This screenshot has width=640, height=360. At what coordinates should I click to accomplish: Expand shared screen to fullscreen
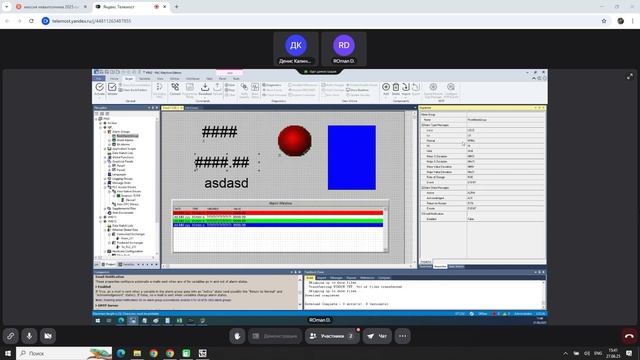[630, 76]
